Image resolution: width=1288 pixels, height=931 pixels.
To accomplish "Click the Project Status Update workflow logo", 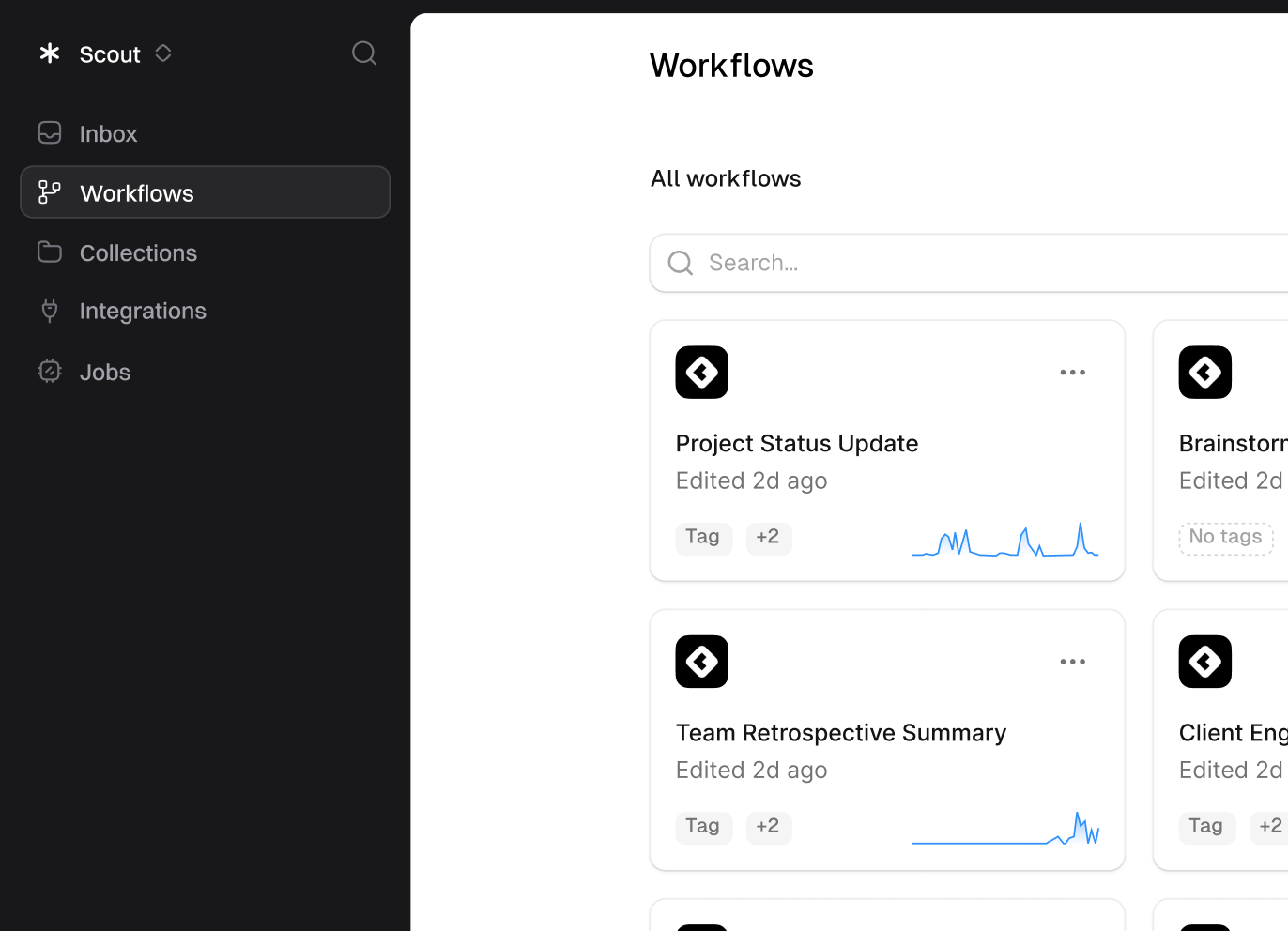I will click(702, 373).
